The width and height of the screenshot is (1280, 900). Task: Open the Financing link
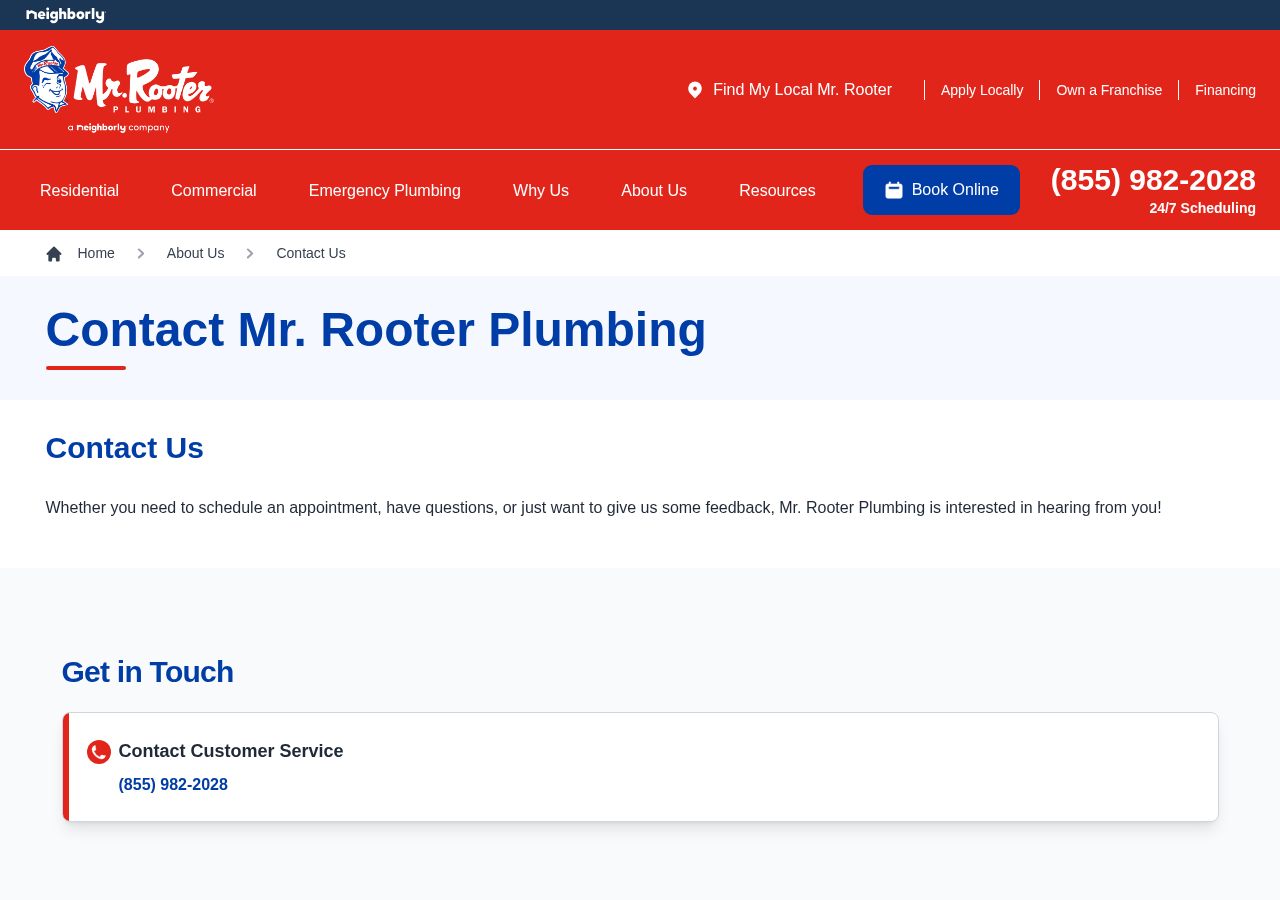[x=1225, y=90]
